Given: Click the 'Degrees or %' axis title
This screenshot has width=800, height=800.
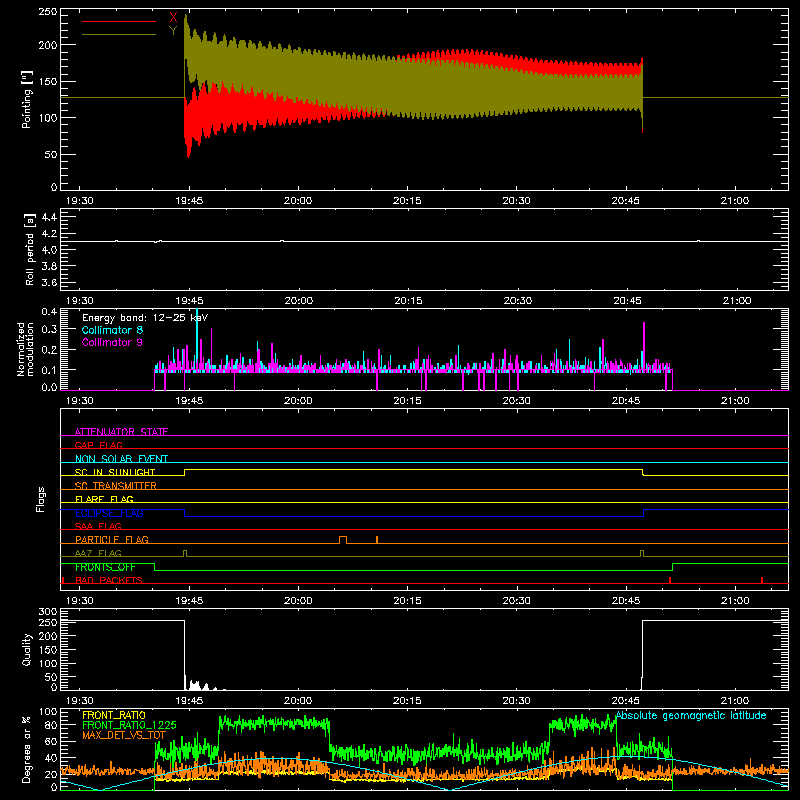Looking at the screenshot, I should pyautogui.click(x=27, y=749).
